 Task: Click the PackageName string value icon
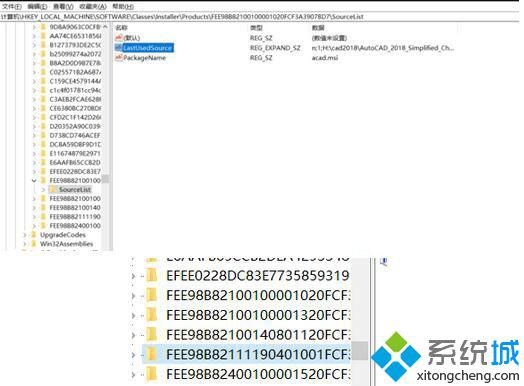(x=118, y=58)
